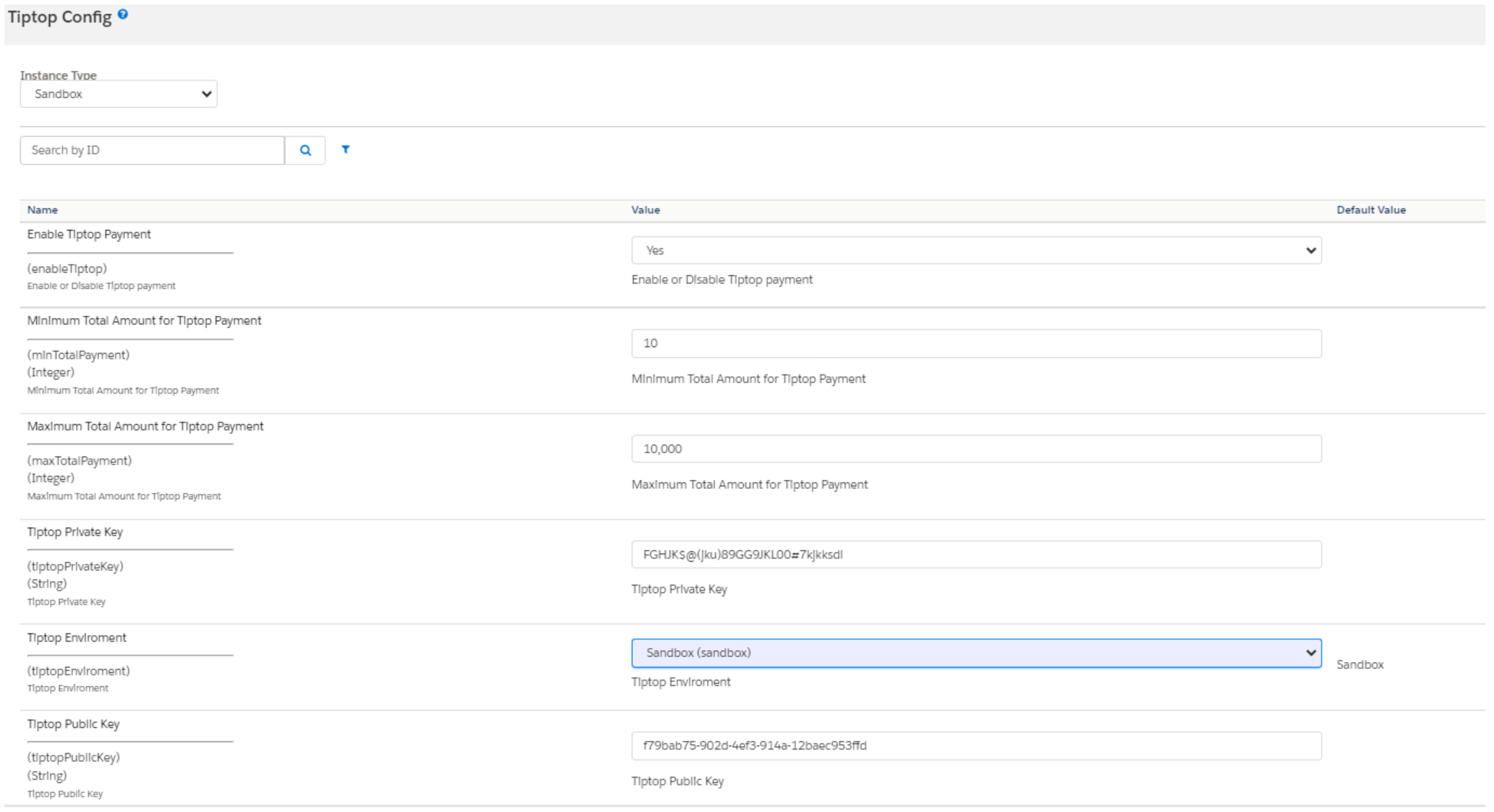Click the Tiptop Private Key row name
Image resolution: width=1494 pixels, height=812 pixels.
click(x=75, y=532)
